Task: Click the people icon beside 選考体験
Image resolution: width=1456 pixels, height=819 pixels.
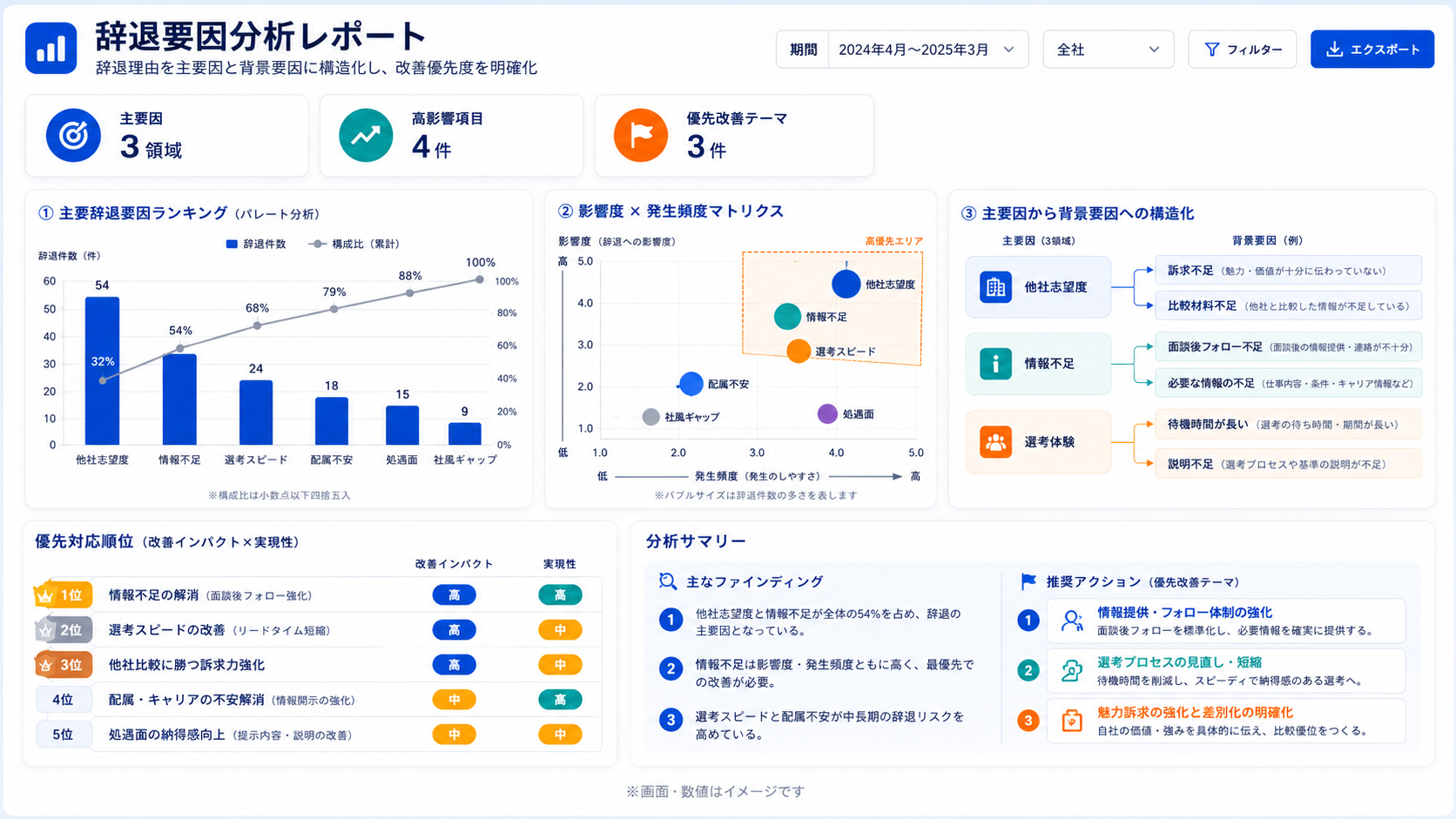Action: [x=995, y=441]
